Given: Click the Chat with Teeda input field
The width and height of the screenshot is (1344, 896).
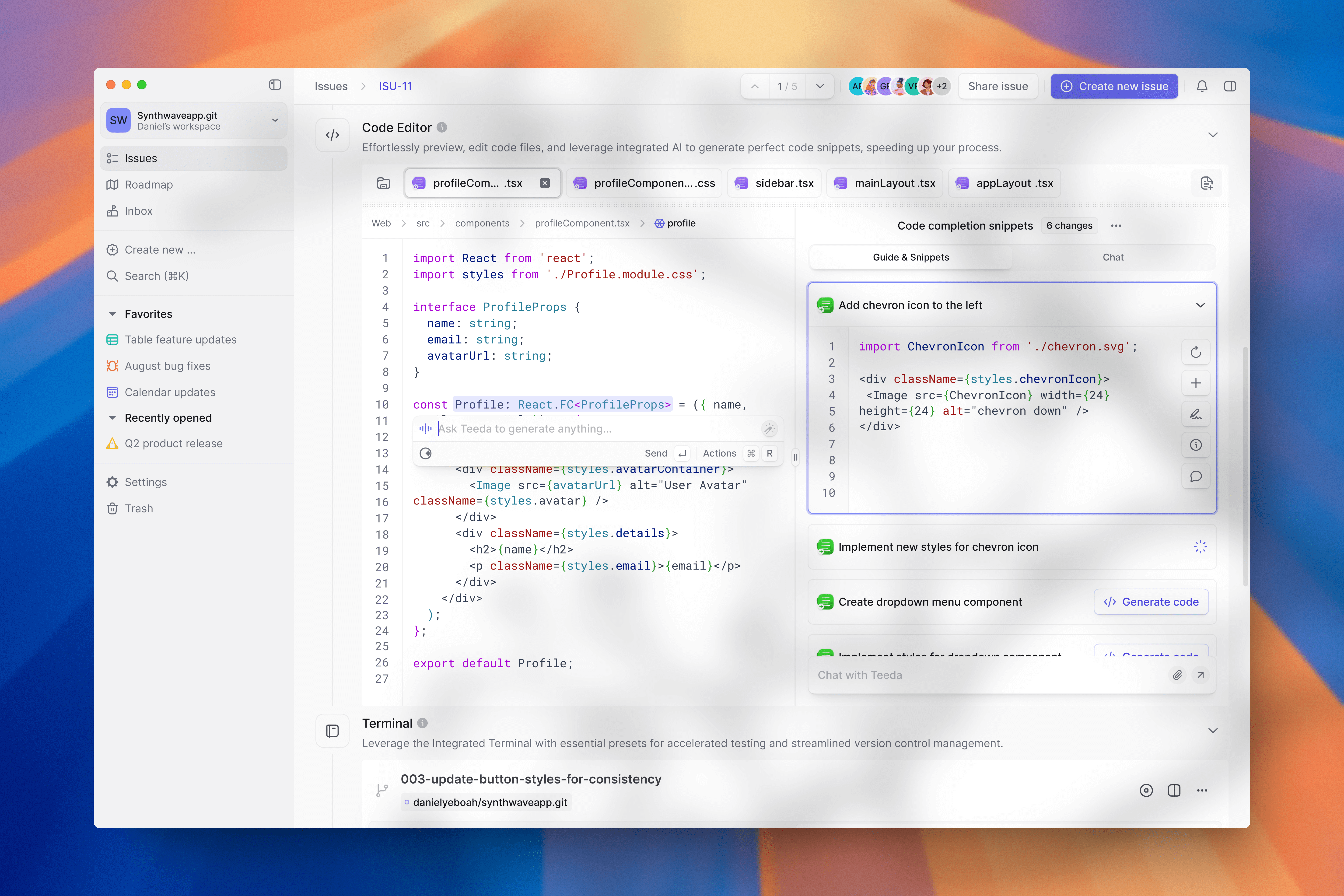Looking at the screenshot, I should tap(983, 675).
